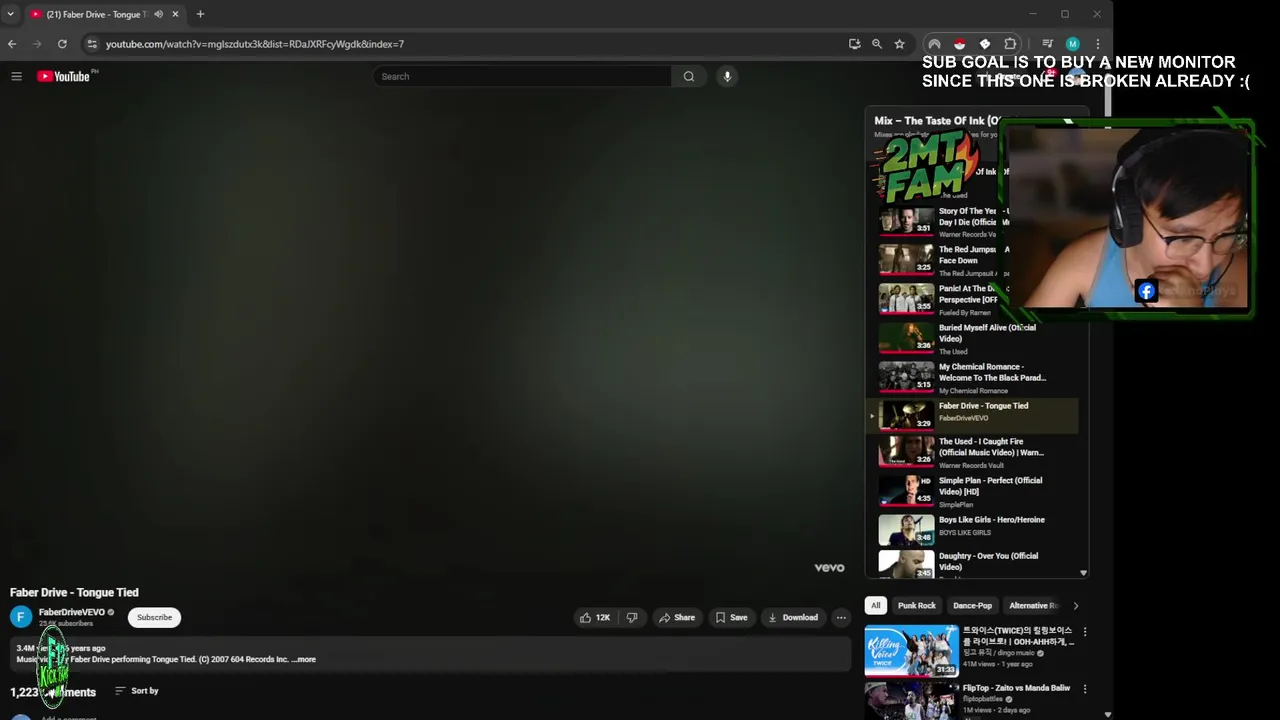The image size is (1280, 720).
Task: Select the Punk Rock filter chip
Action: [x=916, y=605]
